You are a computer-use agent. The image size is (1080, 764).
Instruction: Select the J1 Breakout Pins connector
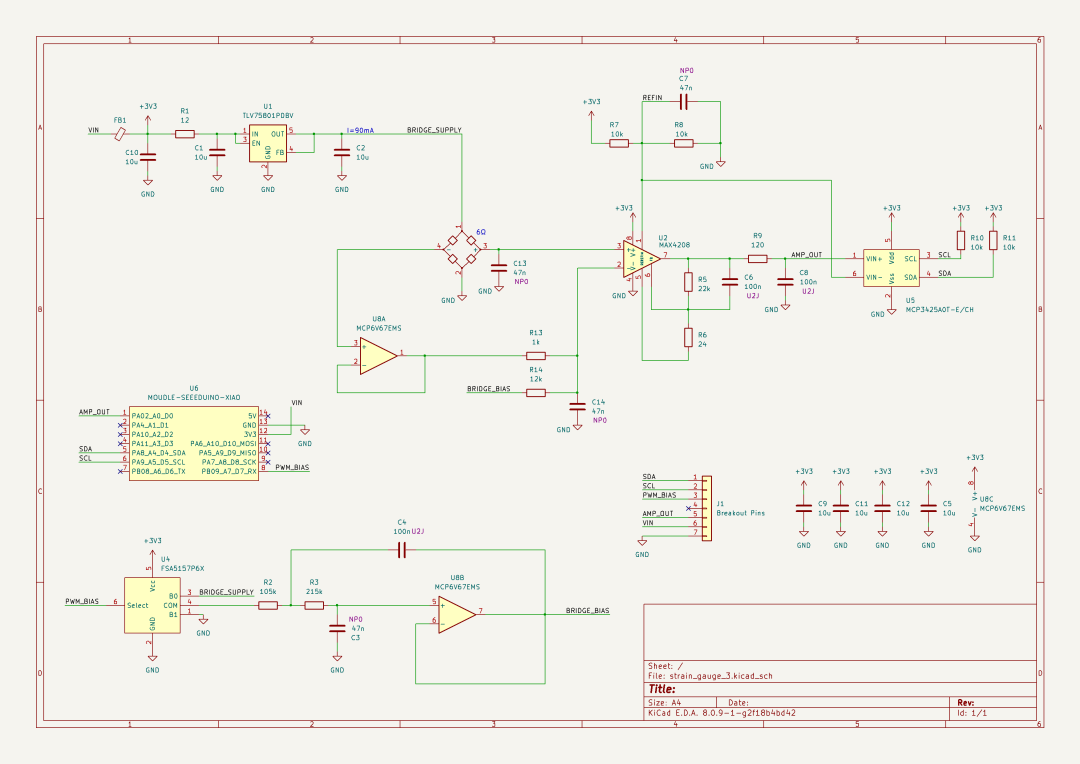(707, 508)
